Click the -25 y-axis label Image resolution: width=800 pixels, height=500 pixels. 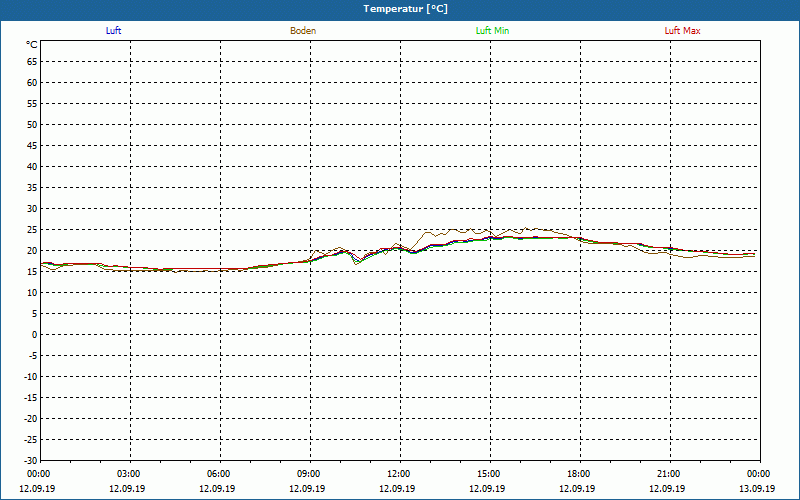[31, 439]
